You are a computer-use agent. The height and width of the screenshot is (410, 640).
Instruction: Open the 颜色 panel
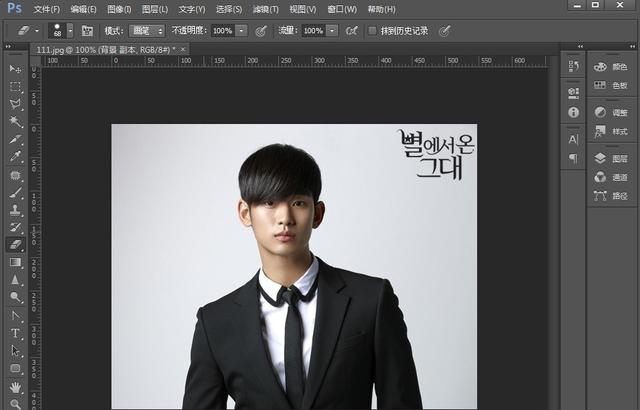(611, 66)
